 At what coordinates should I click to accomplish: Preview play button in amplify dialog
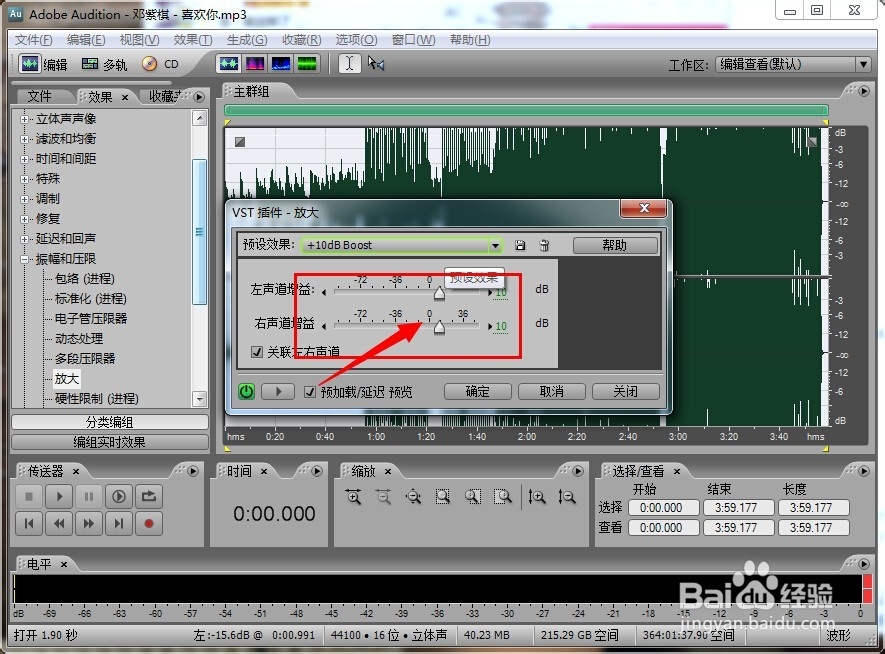point(278,391)
